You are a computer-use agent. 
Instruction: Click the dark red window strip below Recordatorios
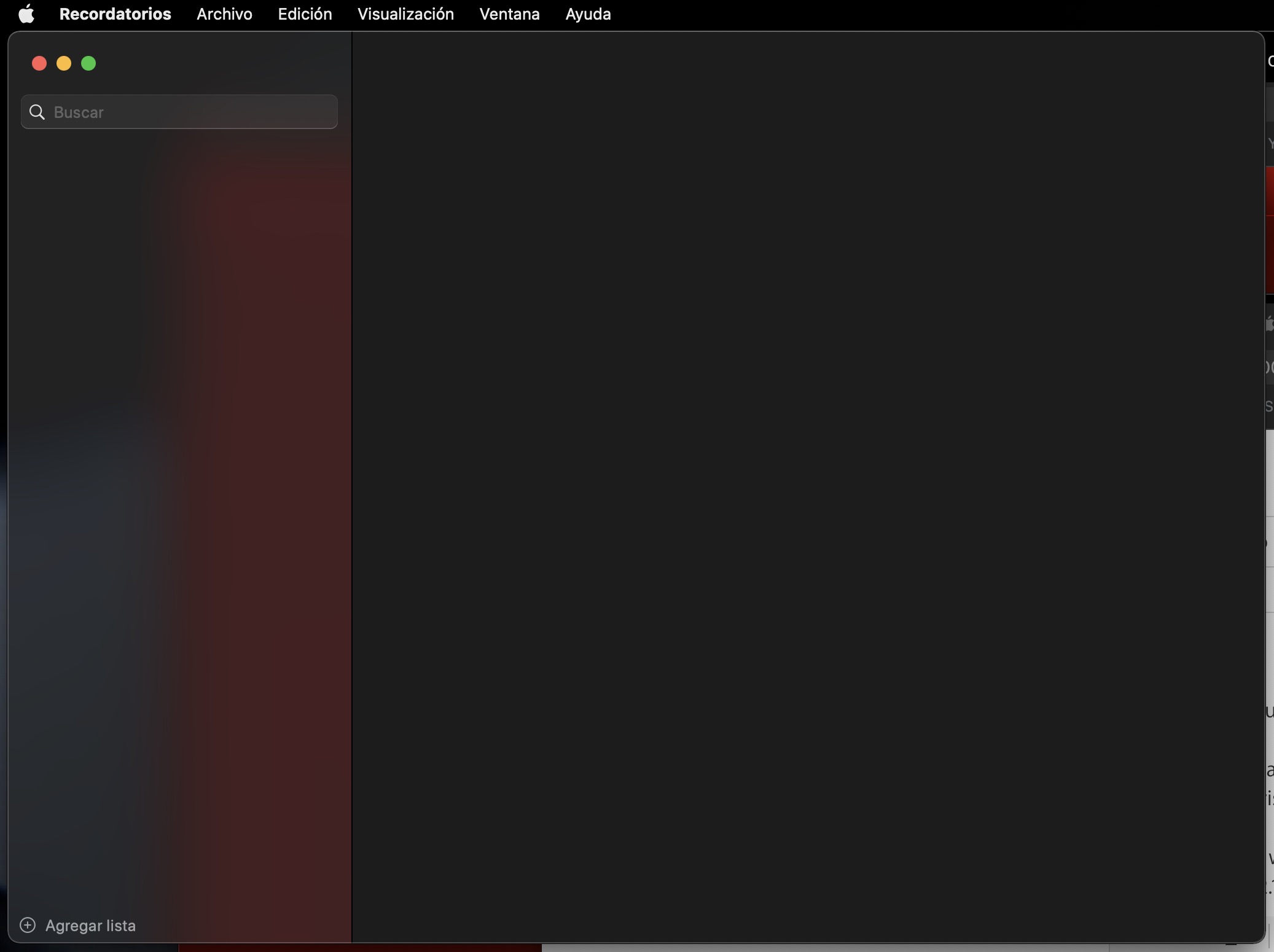360,948
